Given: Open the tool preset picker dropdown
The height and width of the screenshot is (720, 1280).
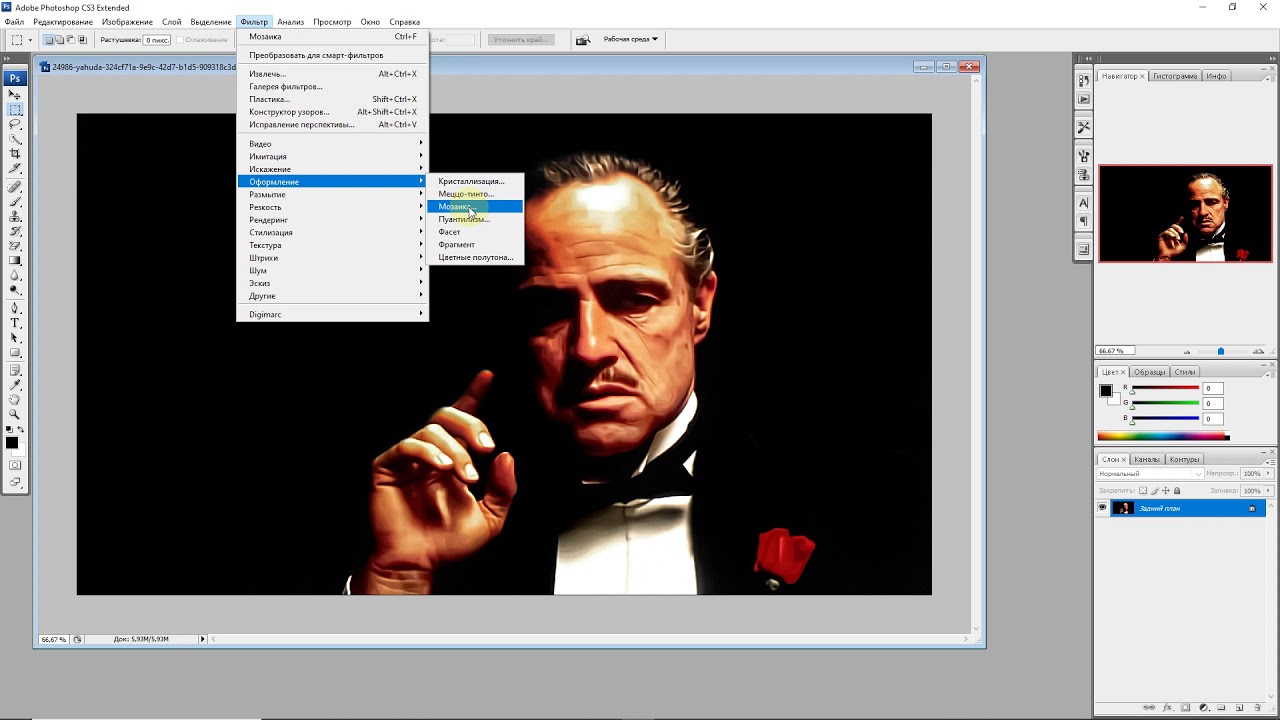Looking at the screenshot, I should pyautogui.click(x=19, y=40).
